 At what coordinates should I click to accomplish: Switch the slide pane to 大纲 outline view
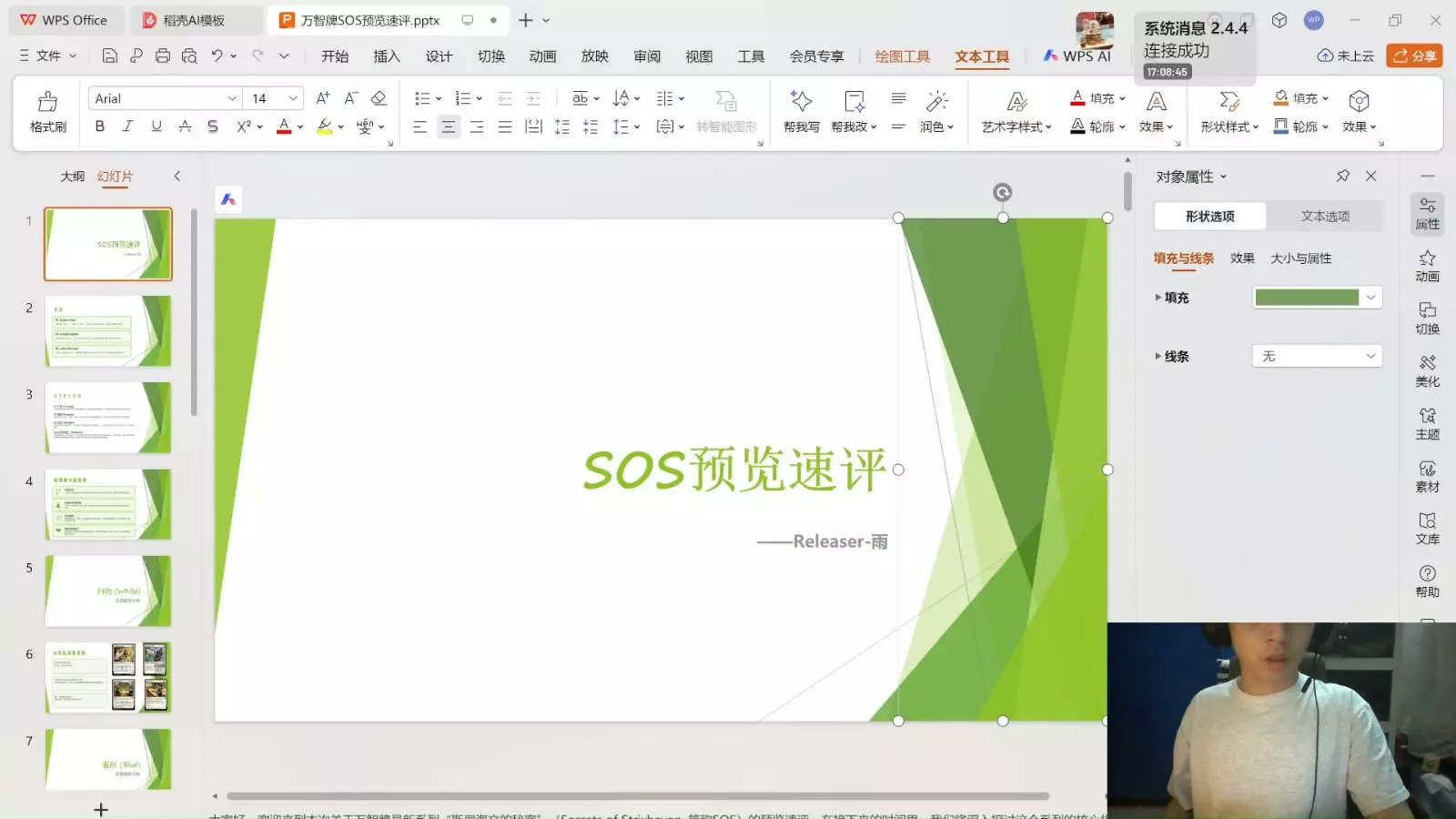pos(72,176)
